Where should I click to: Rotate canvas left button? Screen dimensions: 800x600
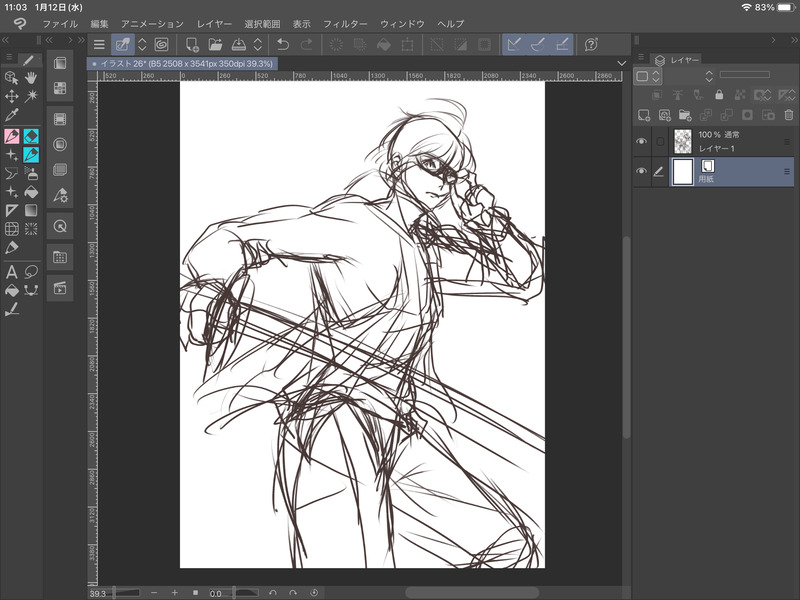[x=273, y=592]
